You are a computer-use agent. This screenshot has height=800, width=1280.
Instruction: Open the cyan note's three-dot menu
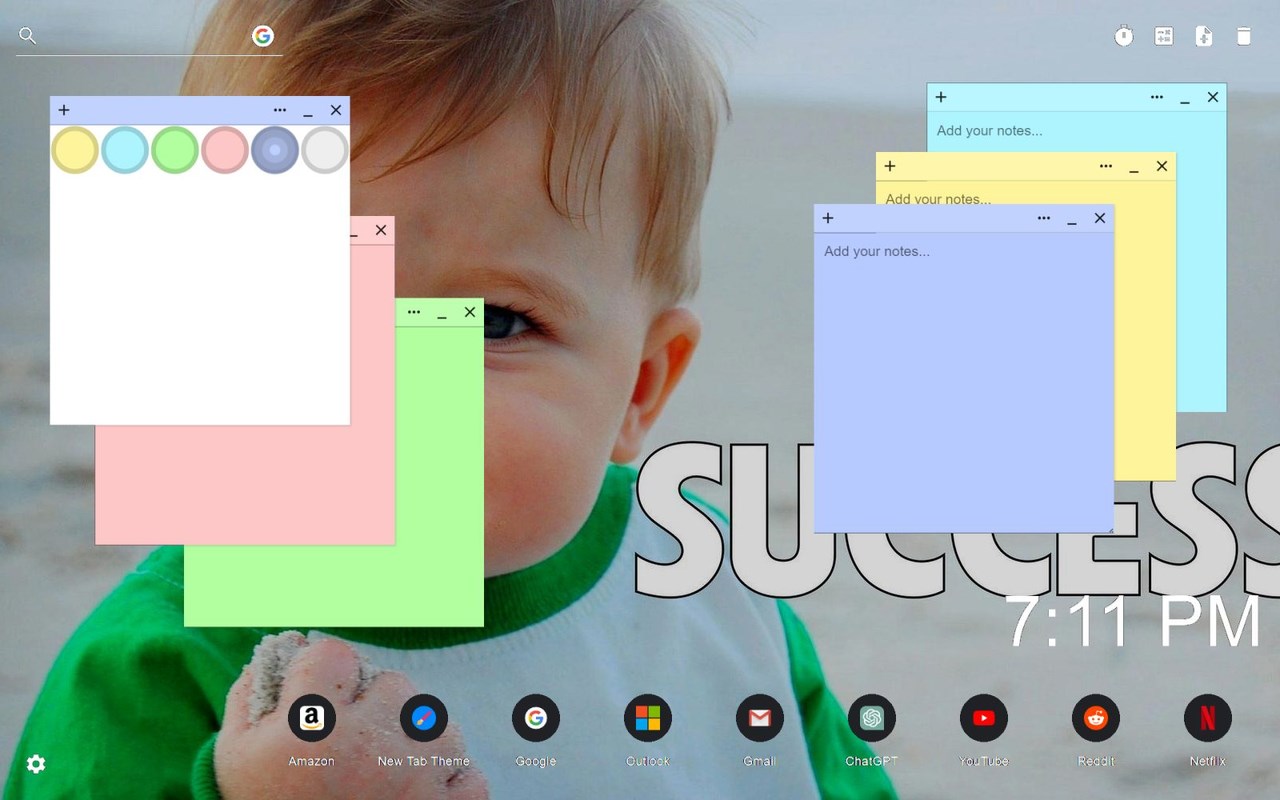pyautogui.click(x=1157, y=97)
